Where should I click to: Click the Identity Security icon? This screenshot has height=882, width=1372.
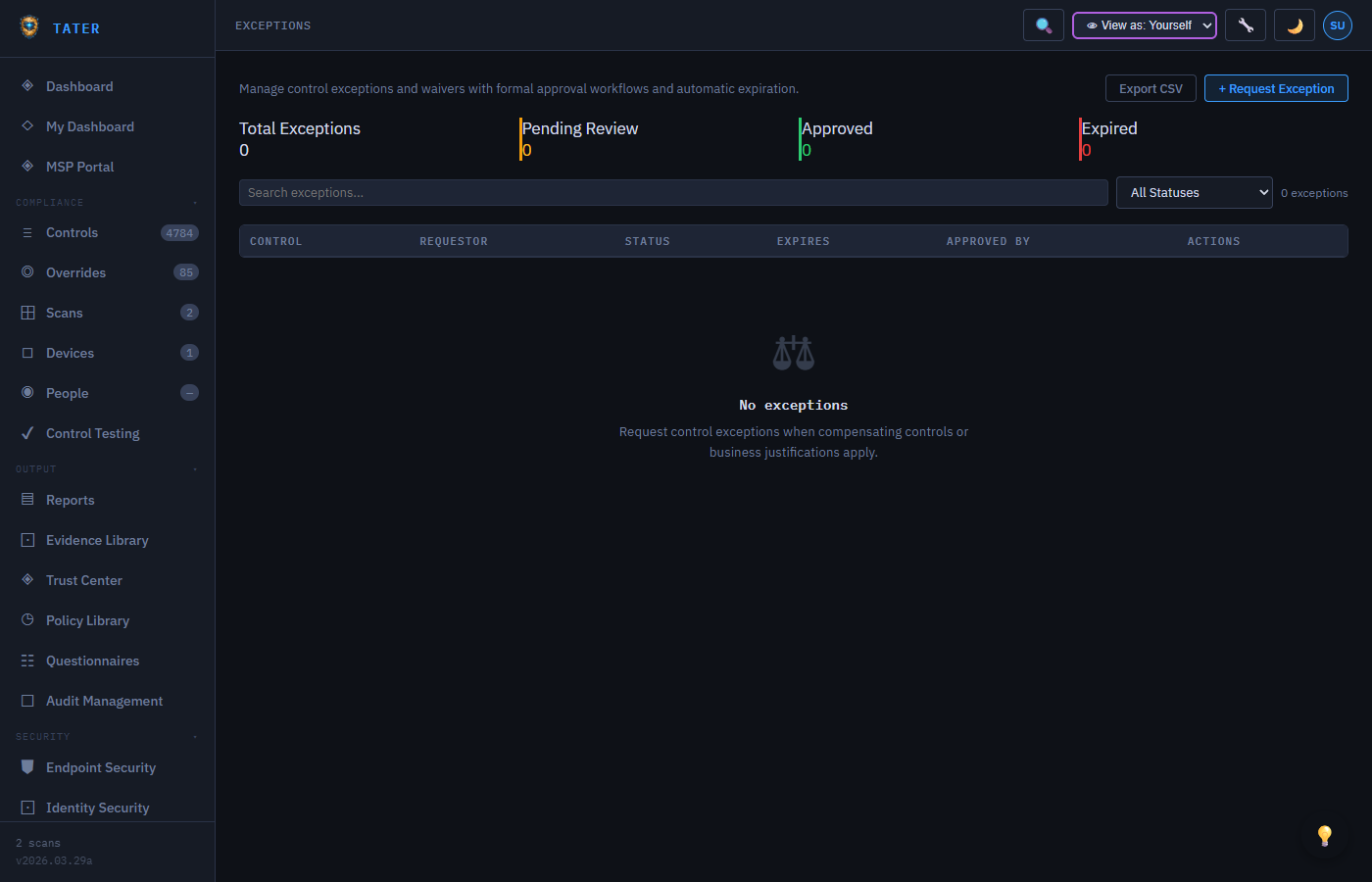[x=27, y=808]
